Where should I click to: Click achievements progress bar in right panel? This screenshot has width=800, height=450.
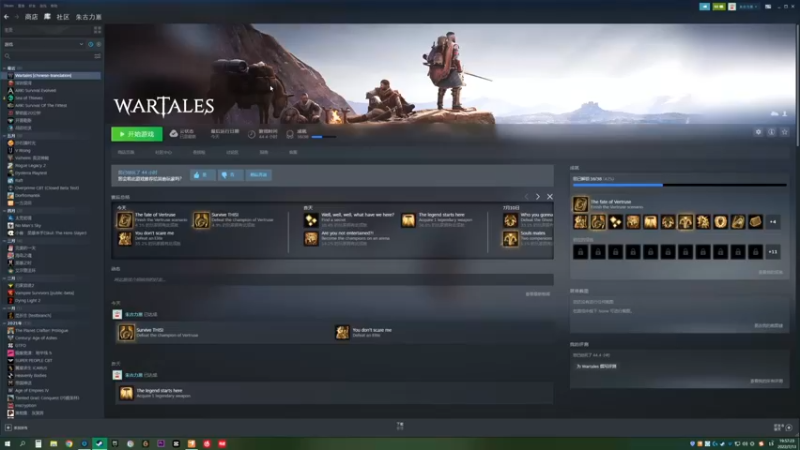pos(680,185)
